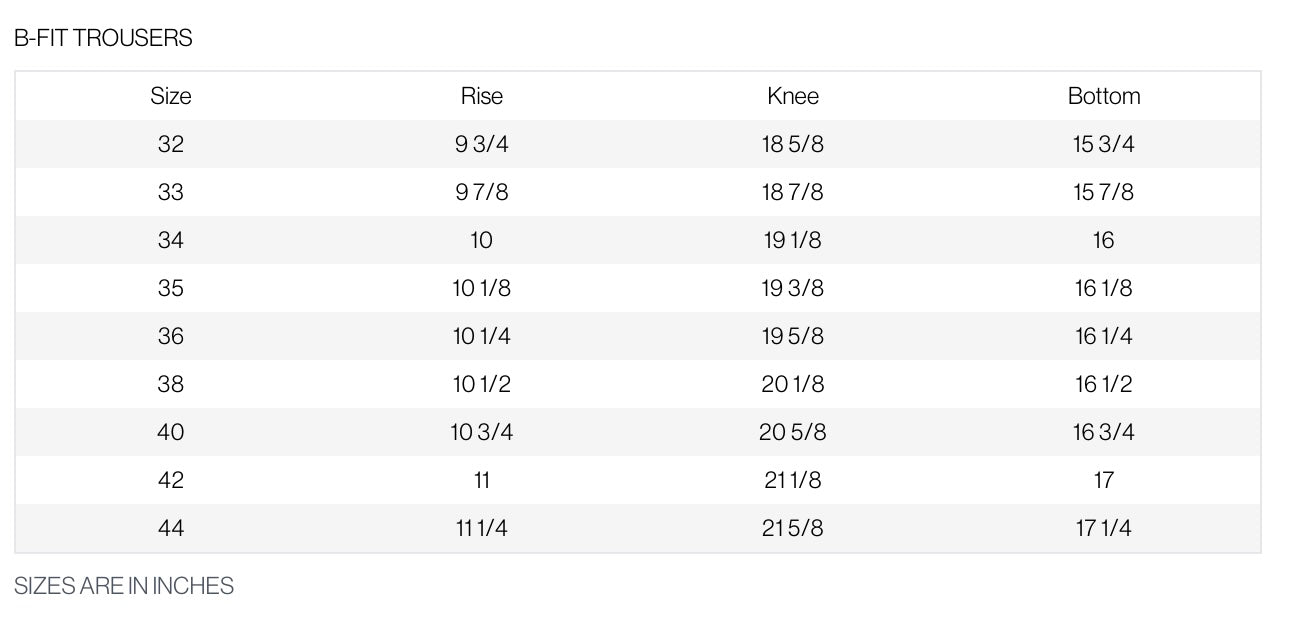Click the bottom value 16 1/2
Screen dimensions: 1292x634
pyautogui.click(x=1104, y=384)
